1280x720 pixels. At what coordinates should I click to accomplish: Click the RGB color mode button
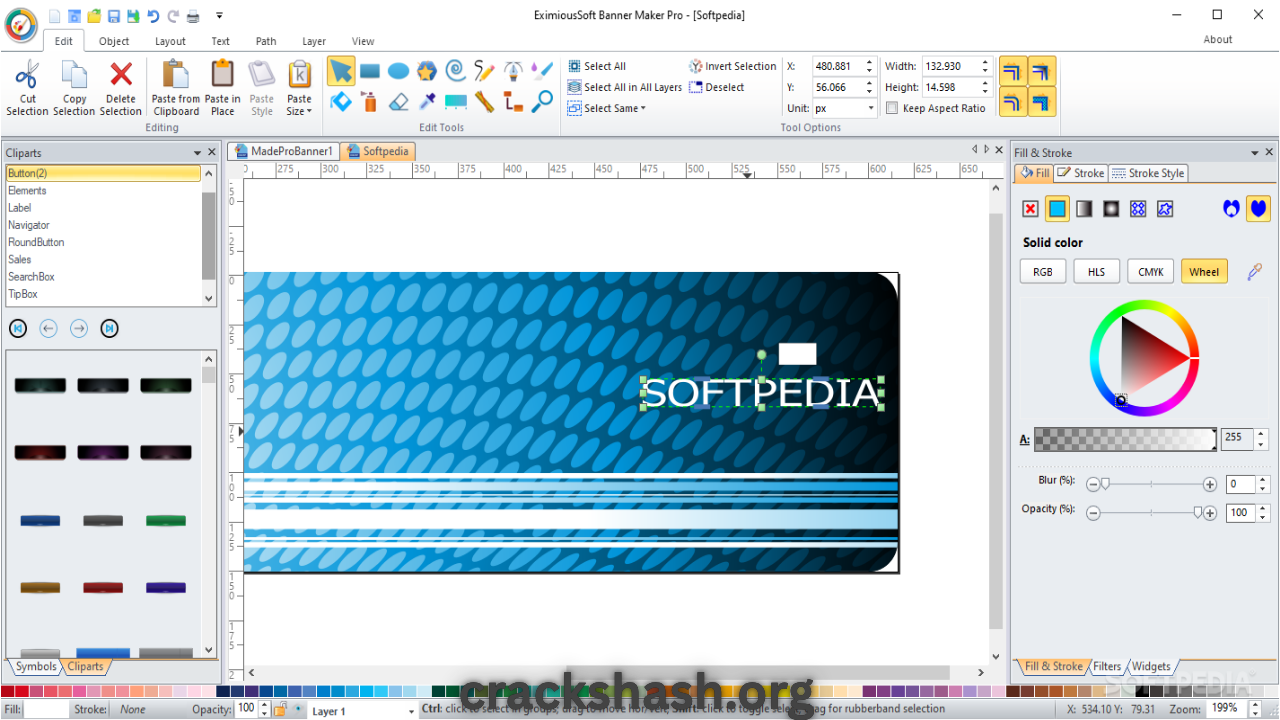click(1043, 271)
